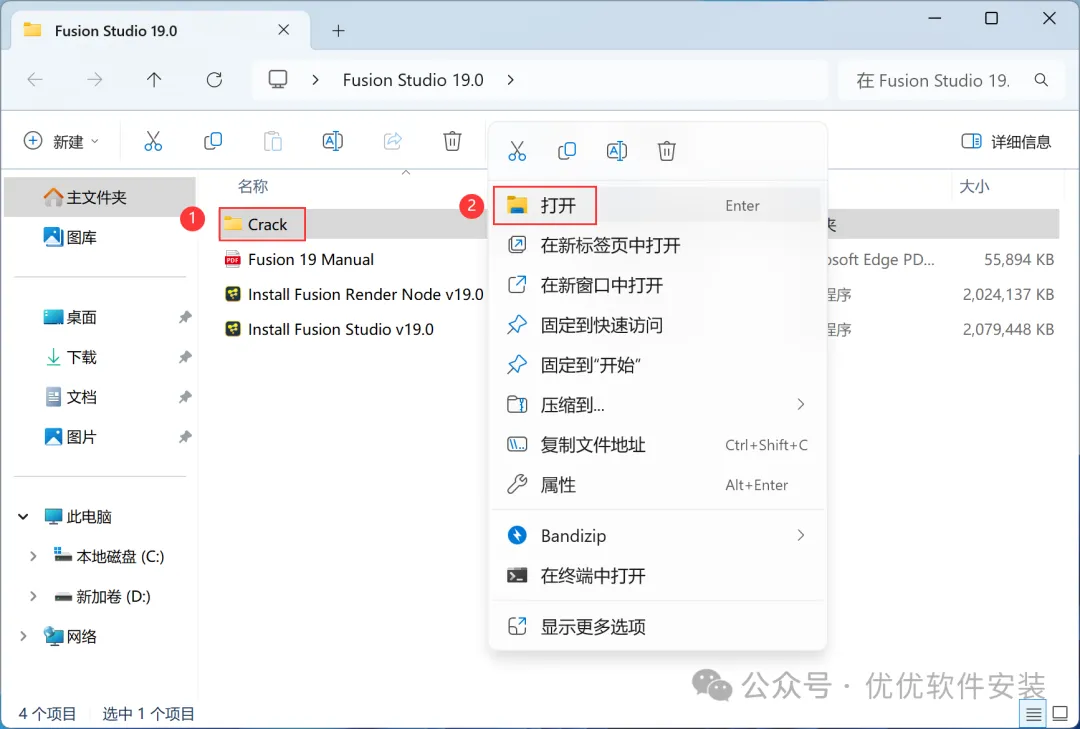Image resolution: width=1080 pixels, height=729 pixels.
Task: Select Install Fusion Render Node v19.0
Action: pos(354,295)
